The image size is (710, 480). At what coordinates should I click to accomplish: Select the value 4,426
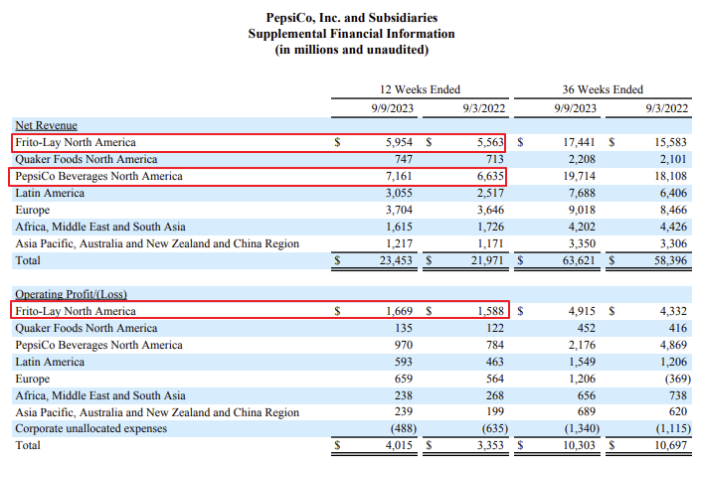[673, 227]
